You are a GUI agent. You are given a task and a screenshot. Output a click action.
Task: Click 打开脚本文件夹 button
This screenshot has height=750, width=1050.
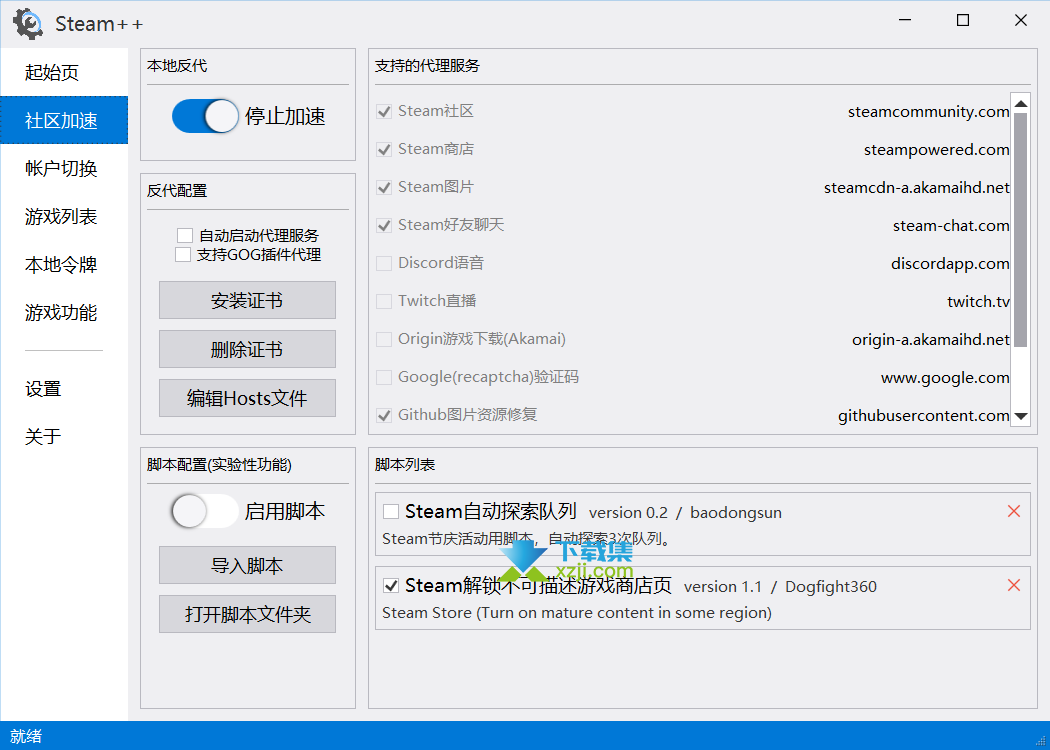tap(247, 614)
